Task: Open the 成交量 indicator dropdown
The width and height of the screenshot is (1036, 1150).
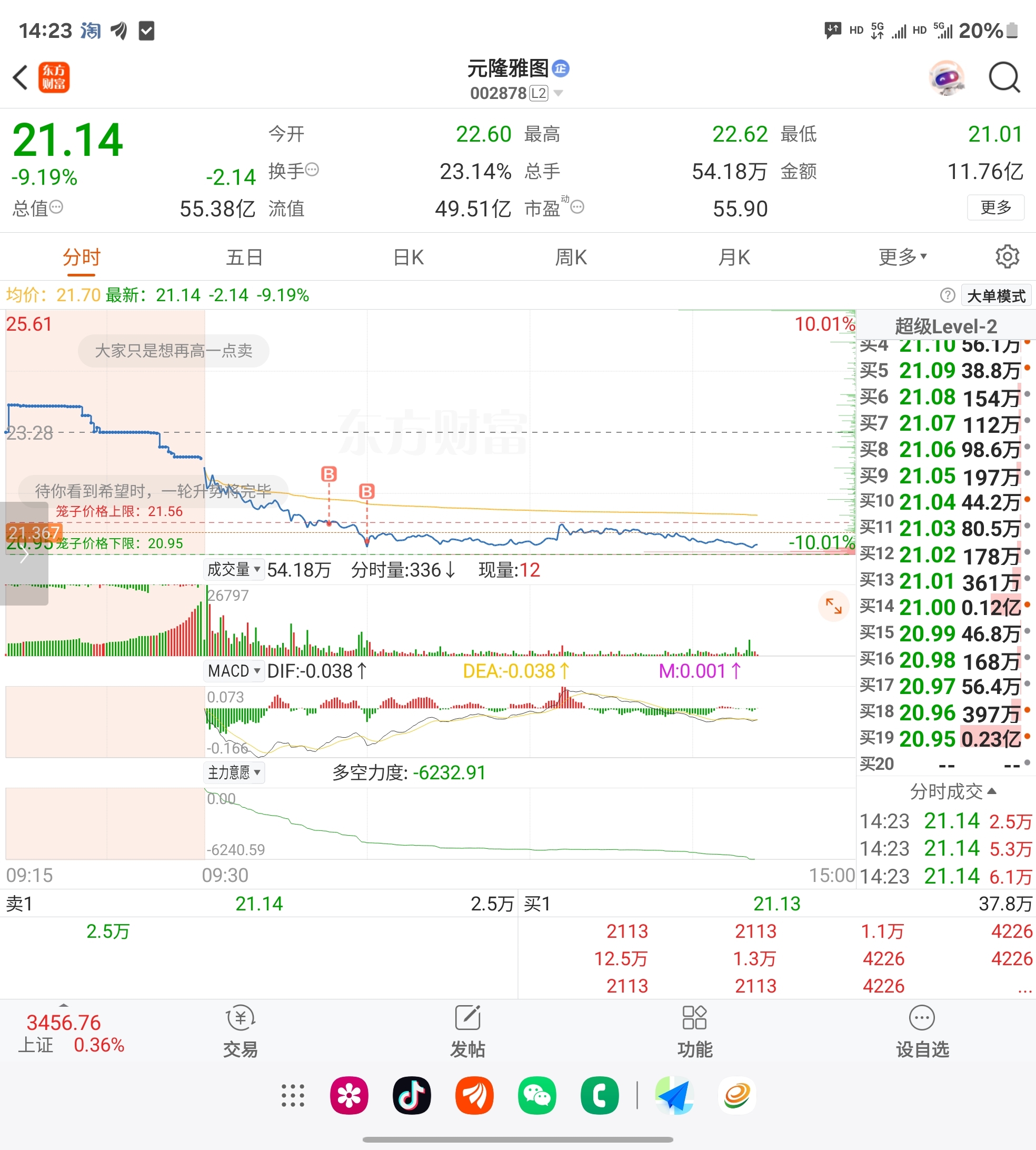Action: click(233, 569)
